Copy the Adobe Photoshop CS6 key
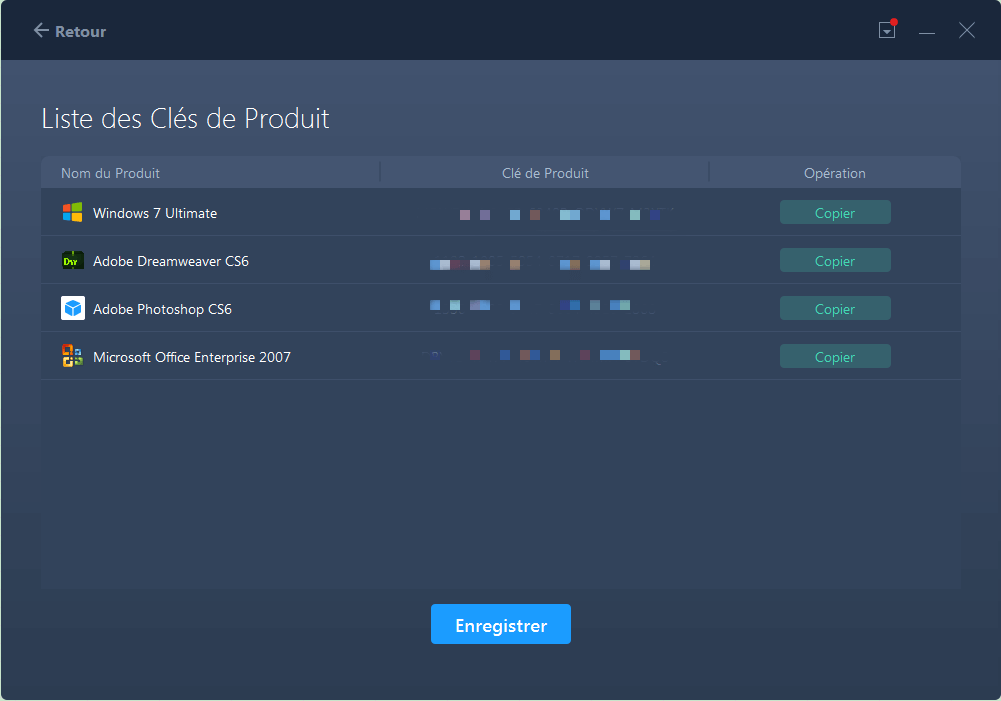Viewport: 1001px width, 701px height. point(835,308)
